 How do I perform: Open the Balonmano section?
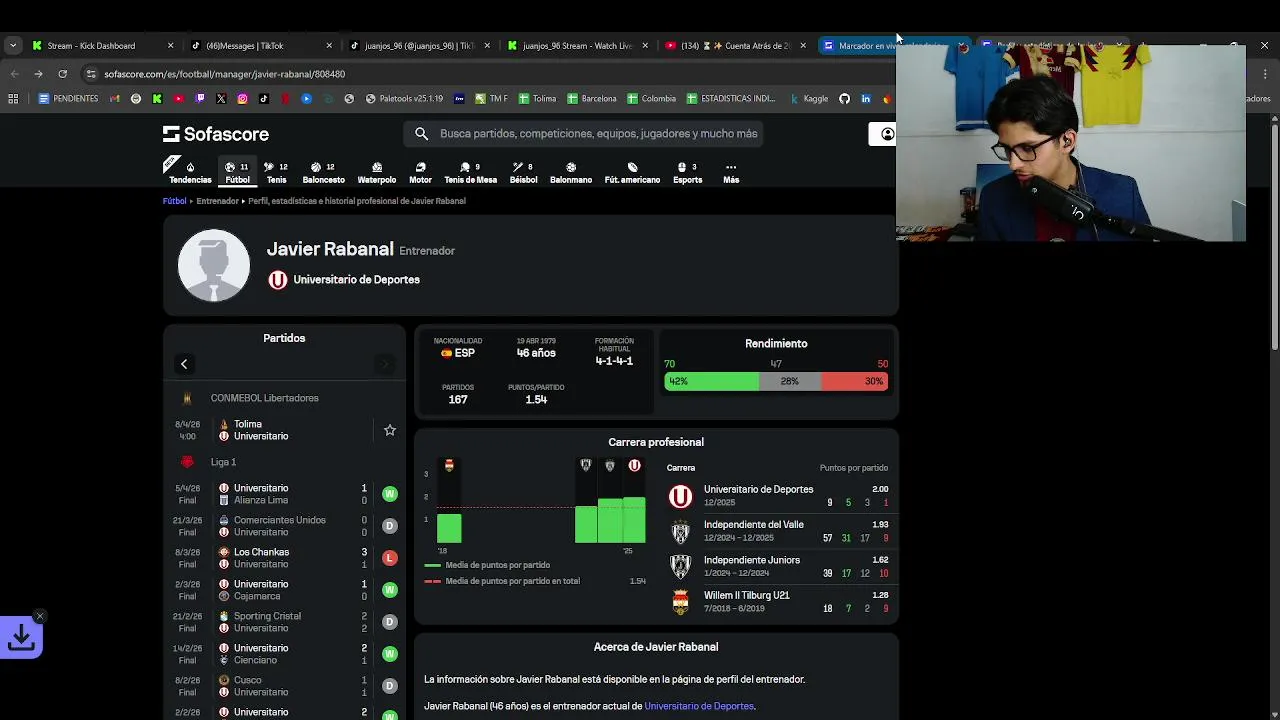(571, 173)
